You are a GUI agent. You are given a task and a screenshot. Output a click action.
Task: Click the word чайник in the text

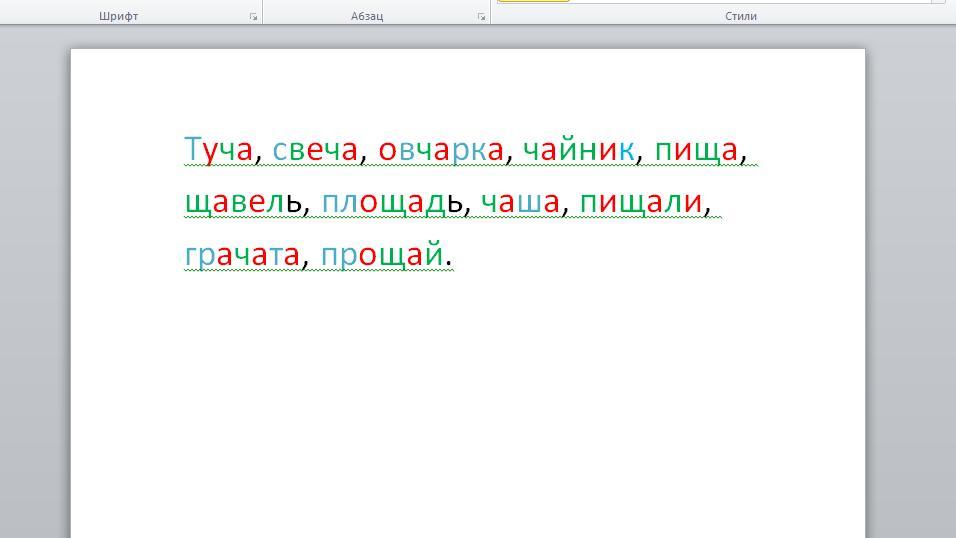point(578,150)
